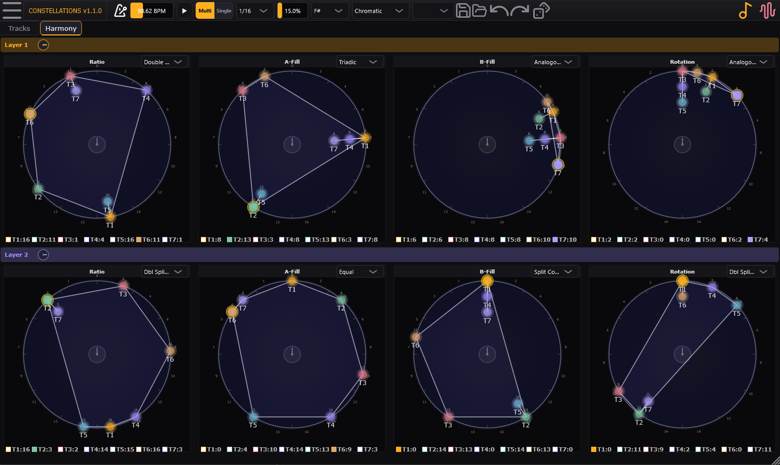Select the T6 node in Layer 2 A-Fill circle
Viewport: 780px width, 465px height.
232,311
